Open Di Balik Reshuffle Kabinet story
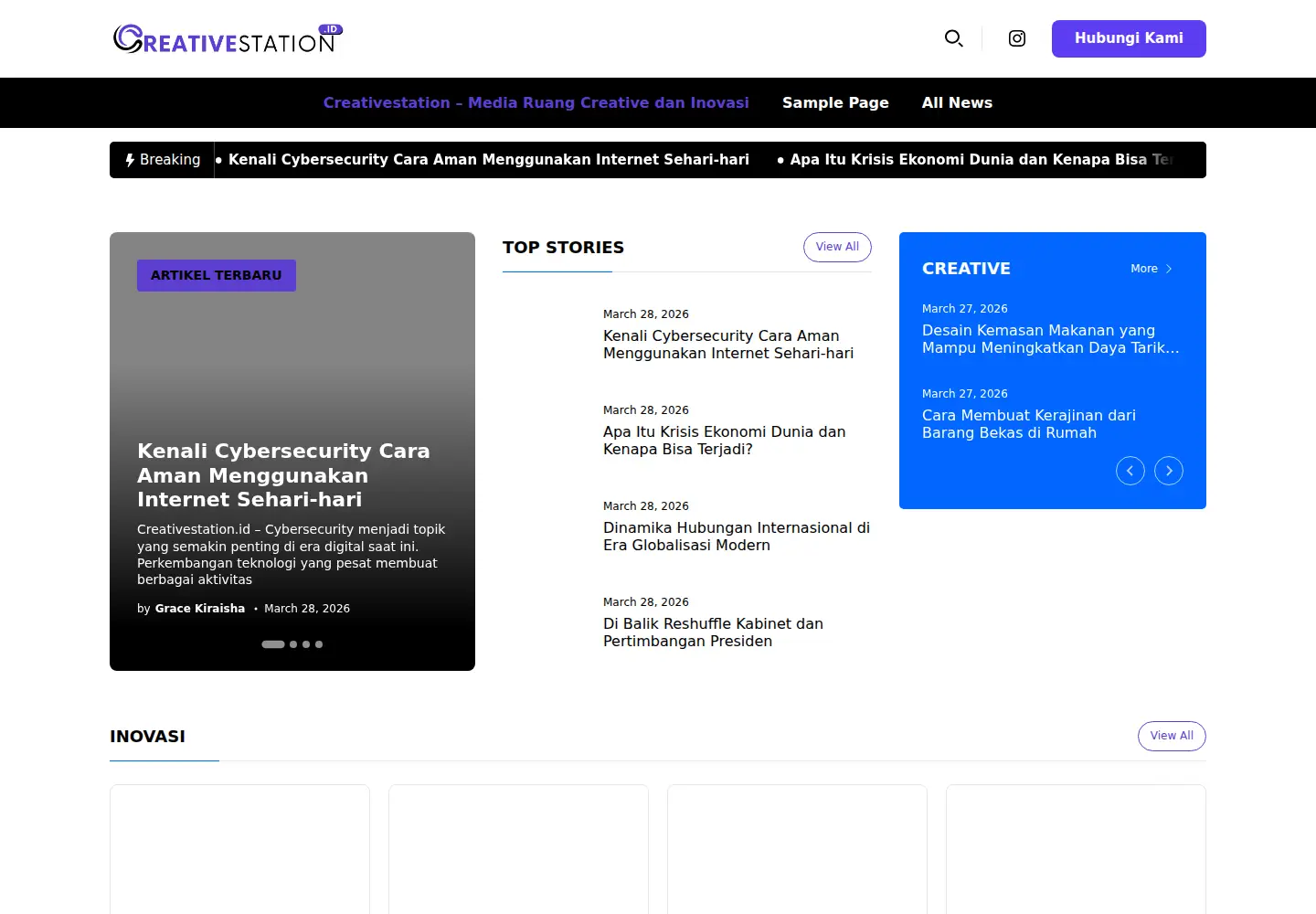Viewport: 1316px width, 914px height. [713, 632]
